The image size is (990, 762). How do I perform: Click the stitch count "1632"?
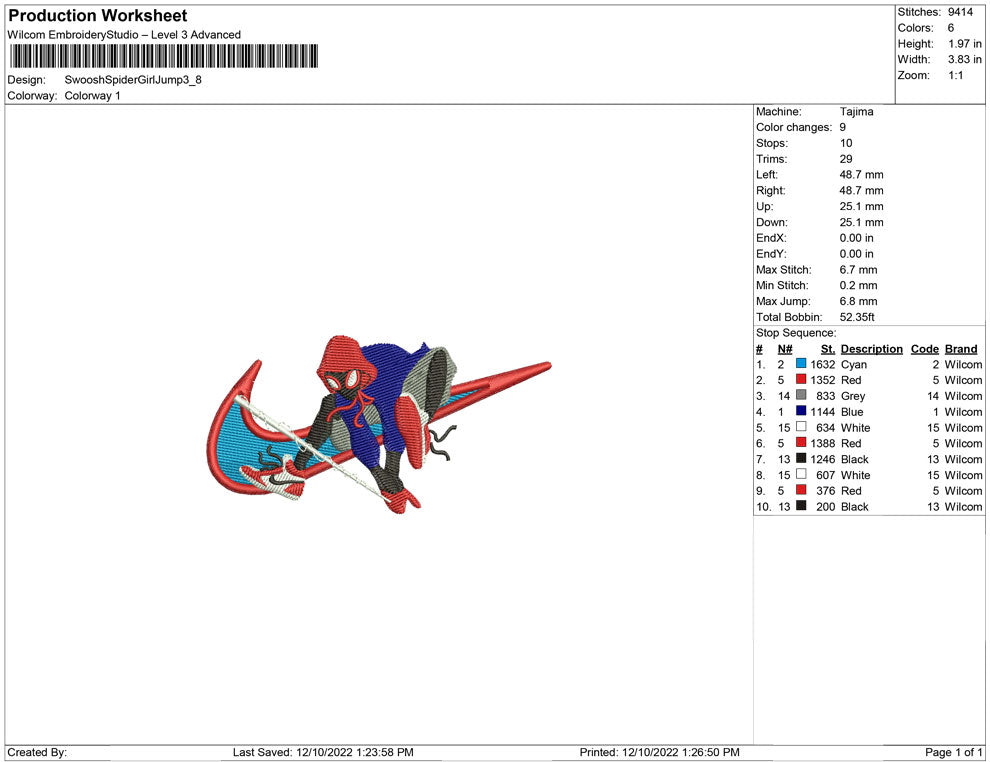tap(823, 364)
